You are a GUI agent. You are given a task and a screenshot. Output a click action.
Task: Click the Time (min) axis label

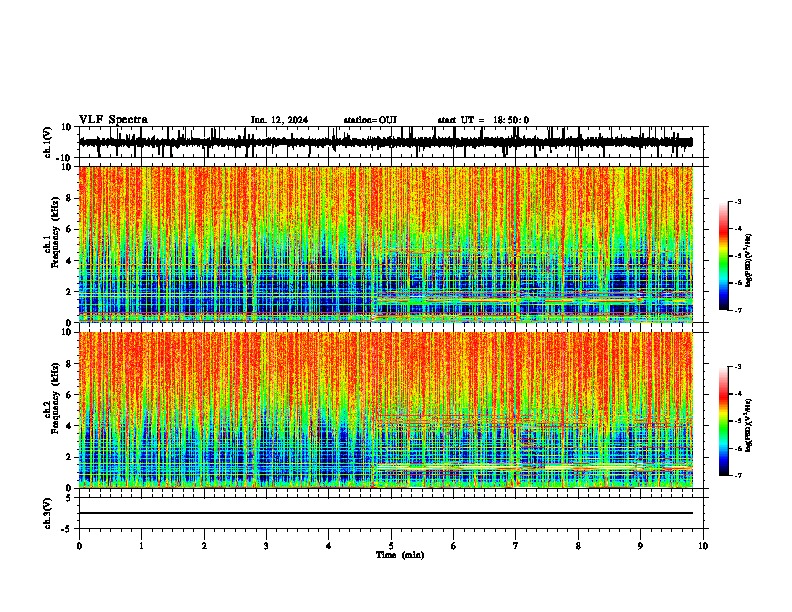[400, 555]
